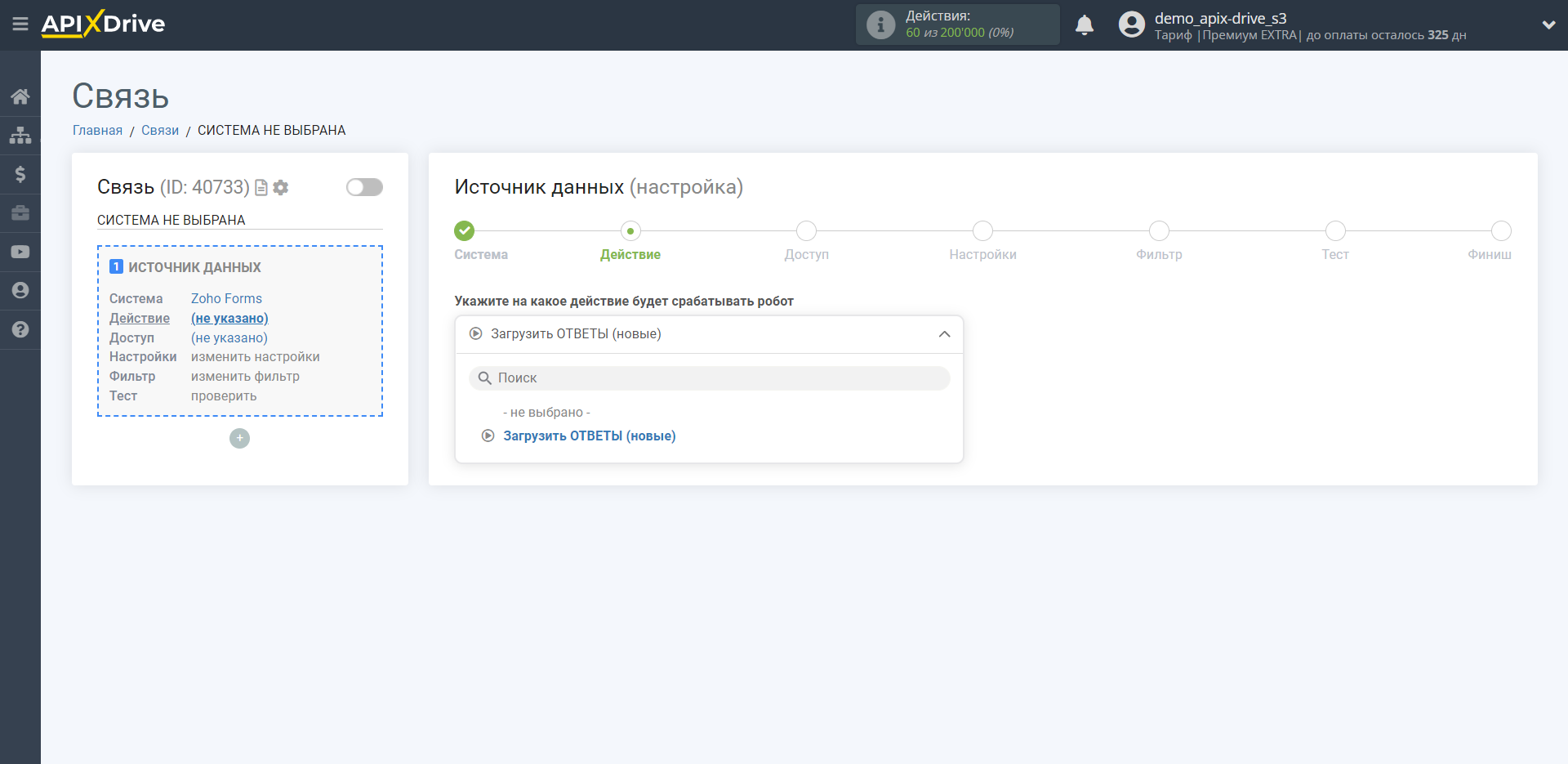Click the Действие '(не указано)' link
This screenshot has width=1568, height=764.
point(229,319)
